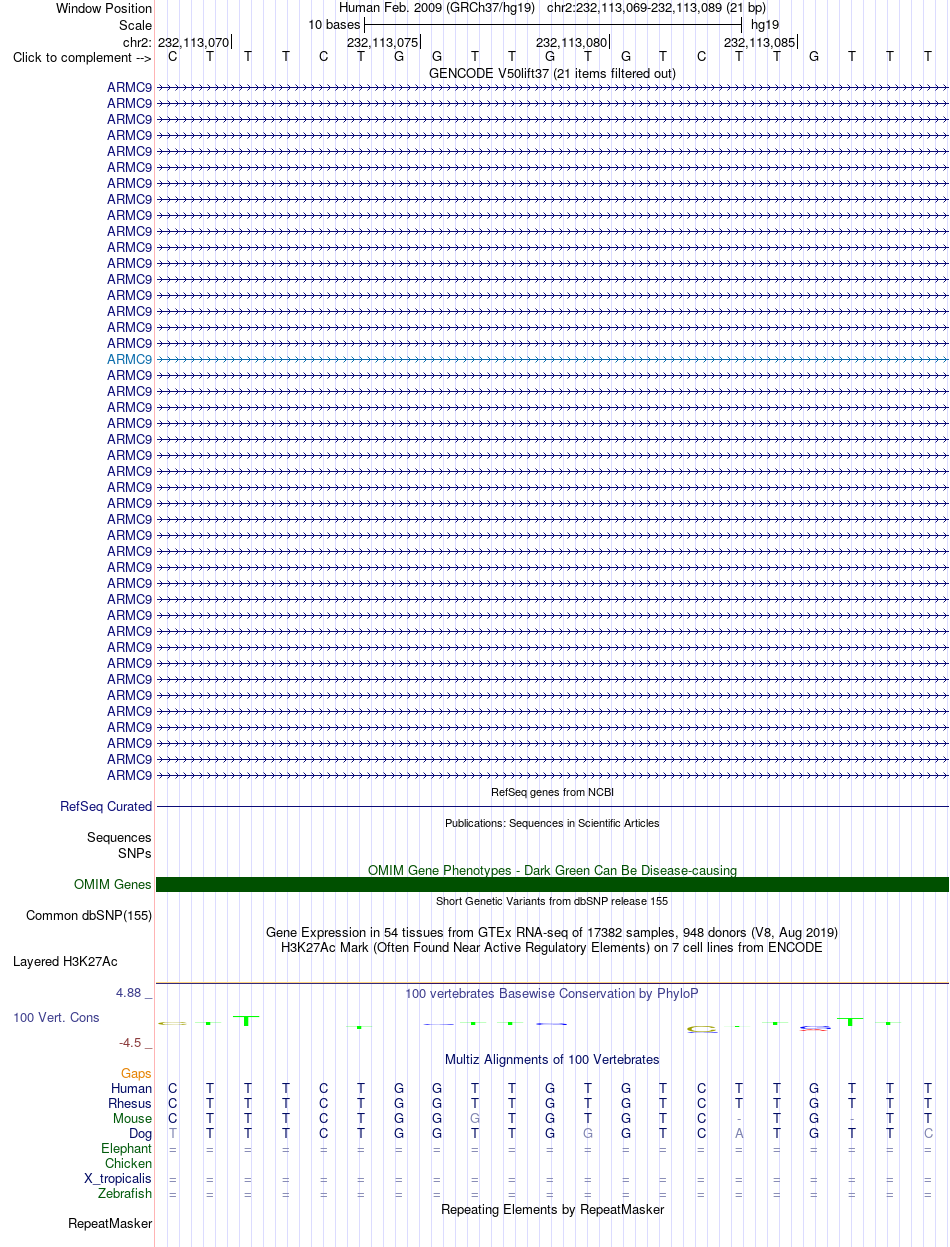This screenshot has height=1247, width=950.
Task: Click 'Short Genetic Variants from dbSNP' title
Action: [552, 901]
